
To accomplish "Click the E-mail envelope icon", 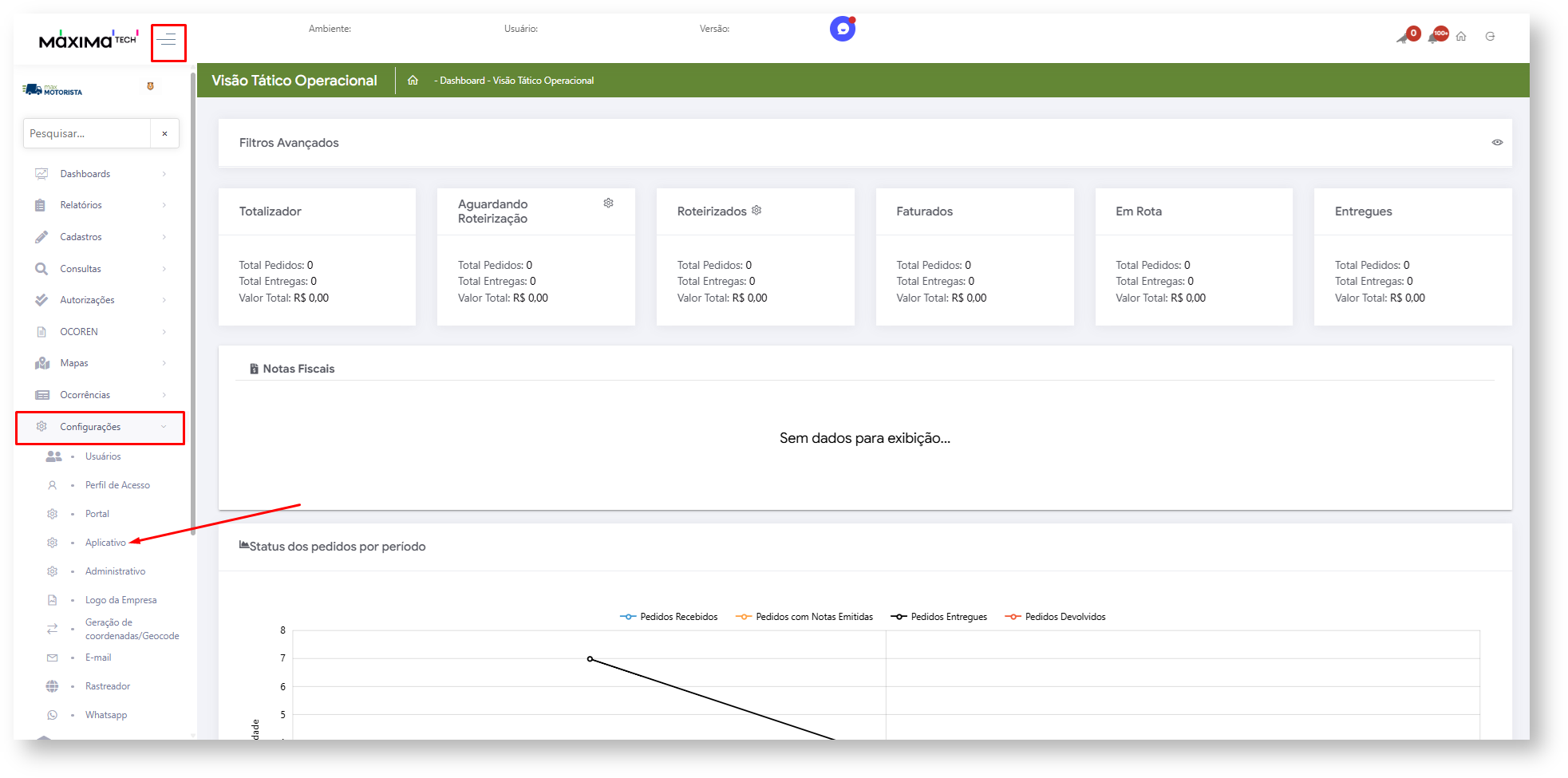I will [53, 658].
